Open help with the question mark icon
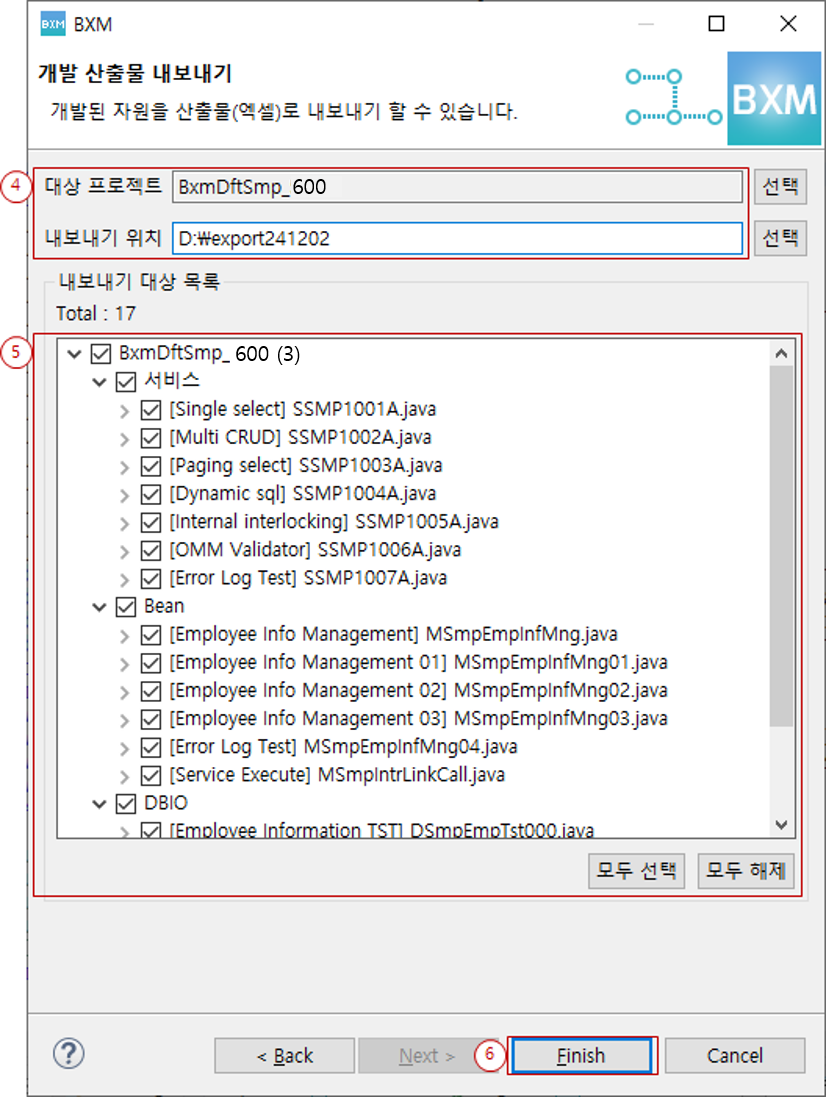Viewport: 826px width, 1097px height. tap(68, 1054)
